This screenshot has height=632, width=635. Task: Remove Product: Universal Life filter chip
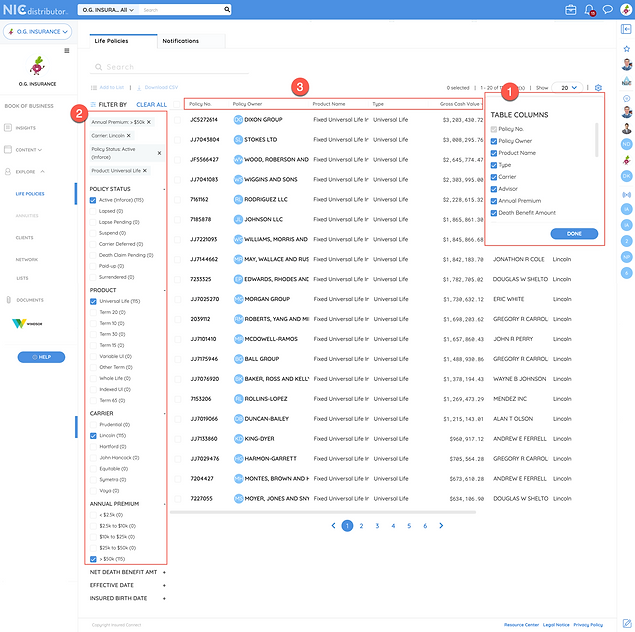[145, 170]
